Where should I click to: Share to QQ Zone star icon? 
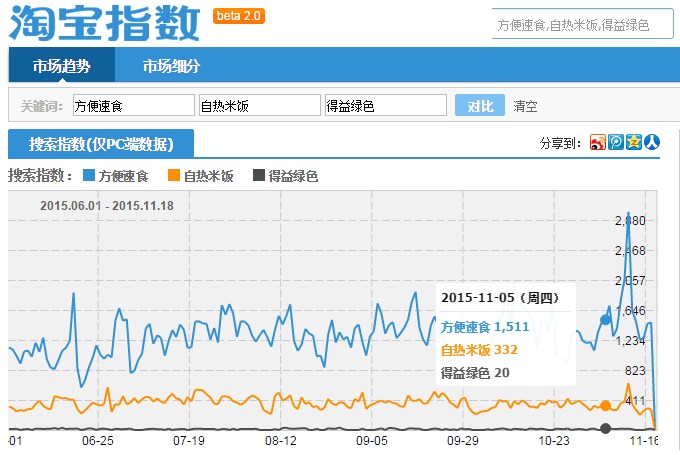(633, 143)
